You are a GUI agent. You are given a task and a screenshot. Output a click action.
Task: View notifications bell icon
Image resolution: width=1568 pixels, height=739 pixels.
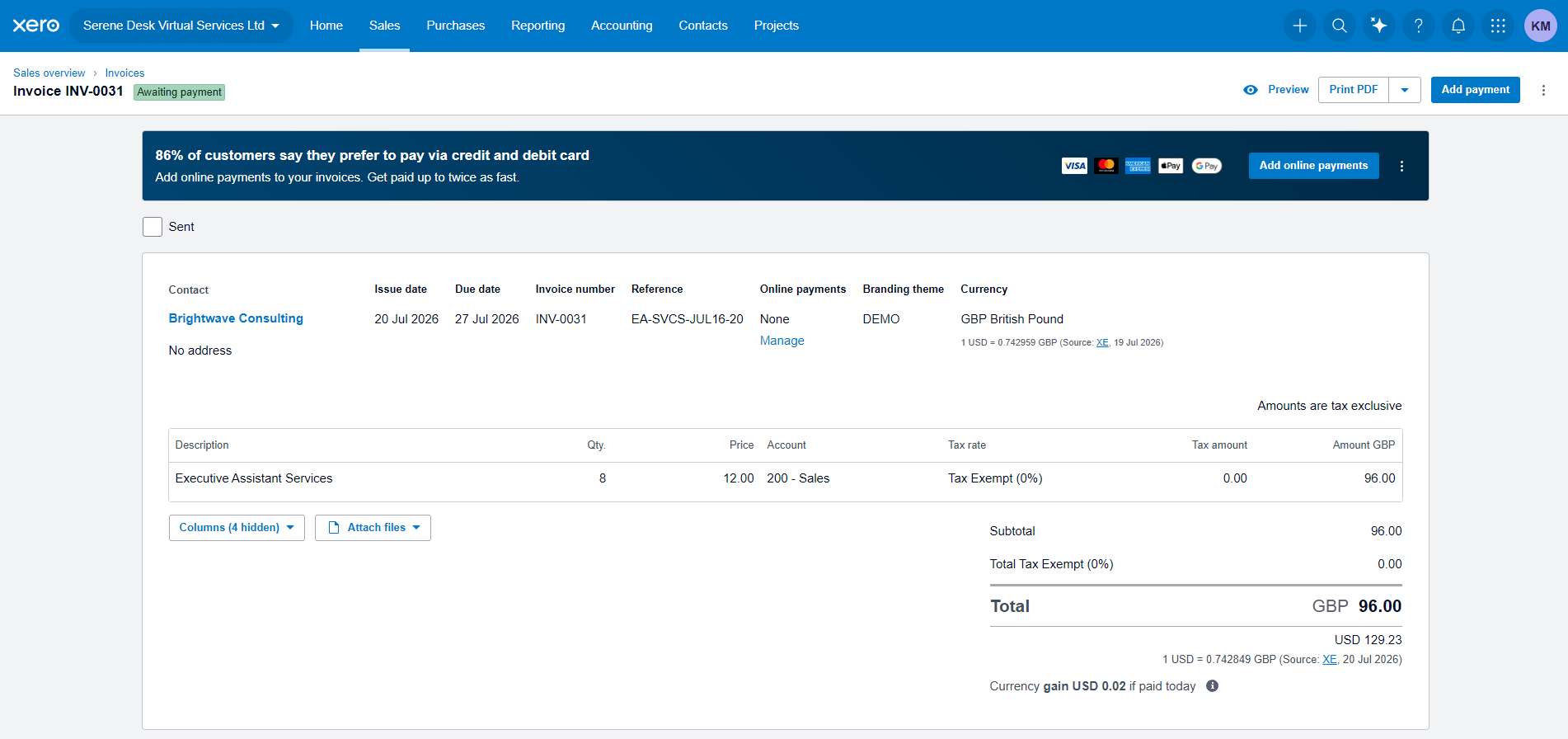[1458, 26]
